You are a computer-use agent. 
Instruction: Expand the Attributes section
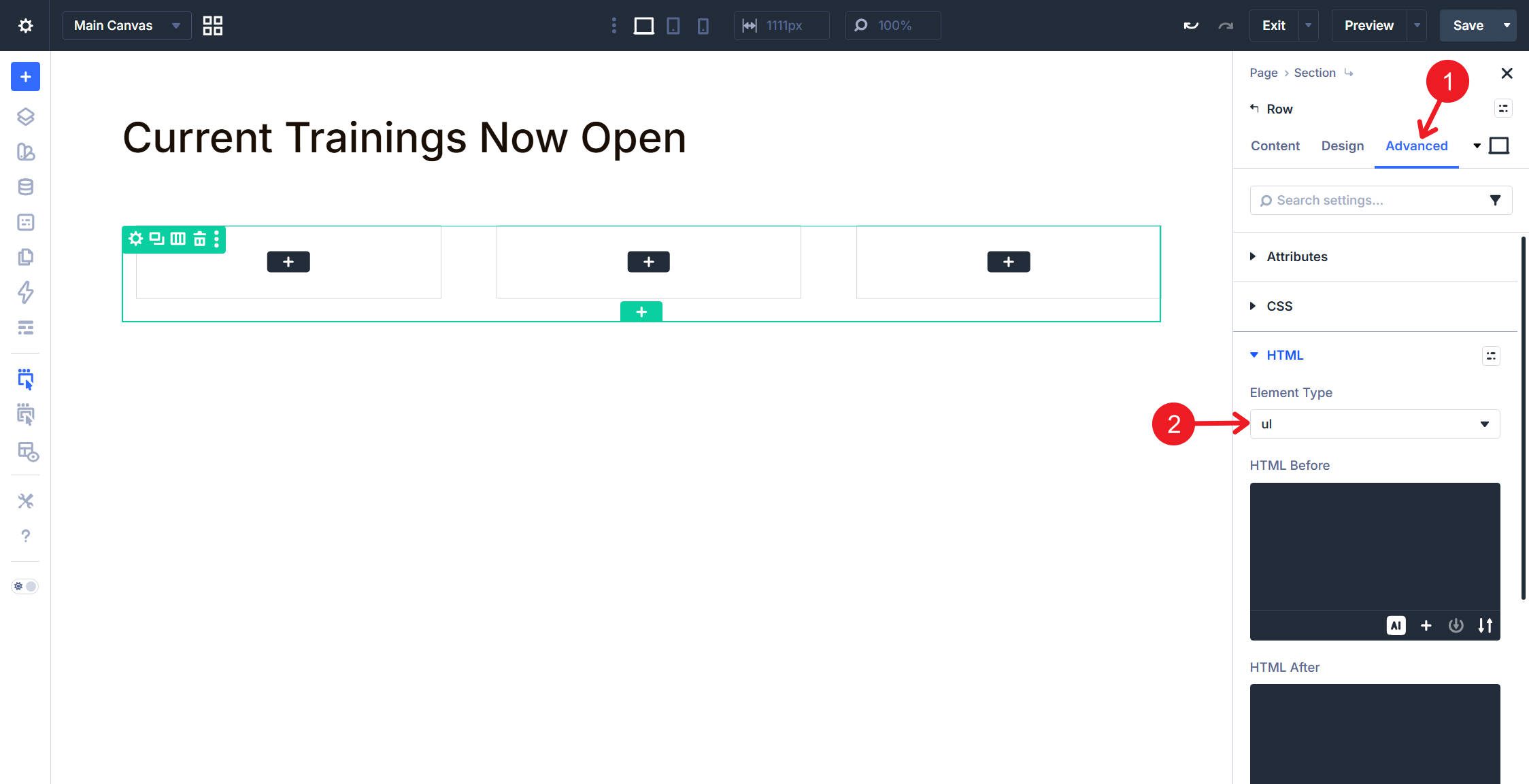[x=1296, y=256]
